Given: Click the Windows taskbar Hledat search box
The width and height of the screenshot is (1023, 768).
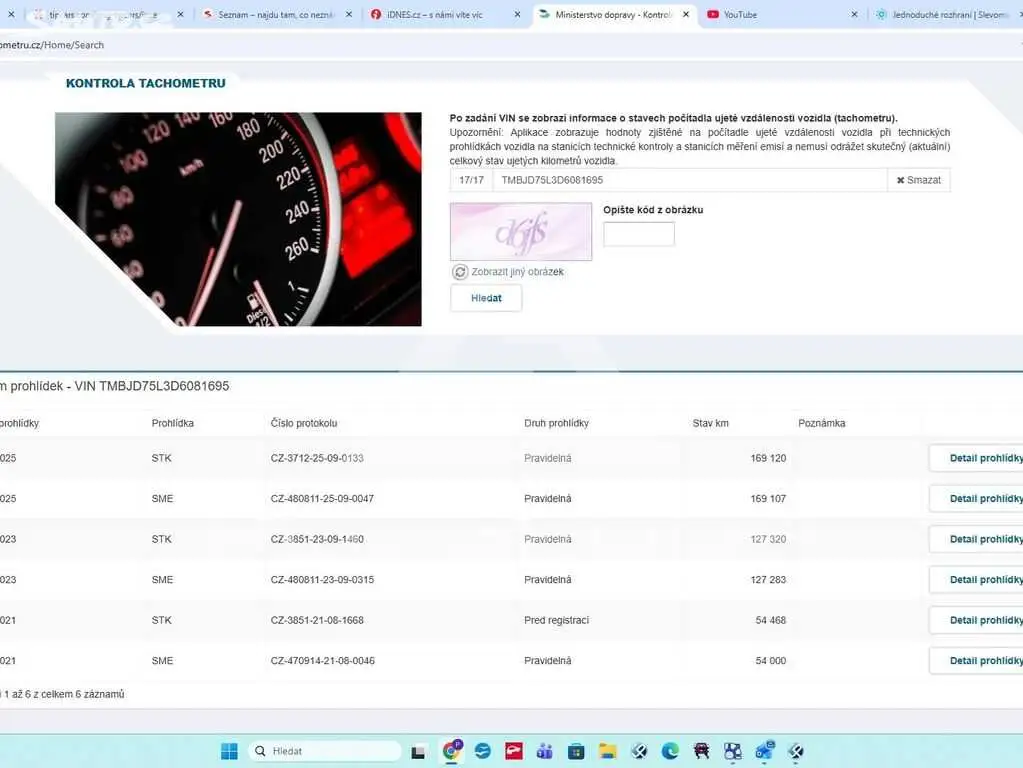Looking at the screenshot, I should tap(324, 751).
